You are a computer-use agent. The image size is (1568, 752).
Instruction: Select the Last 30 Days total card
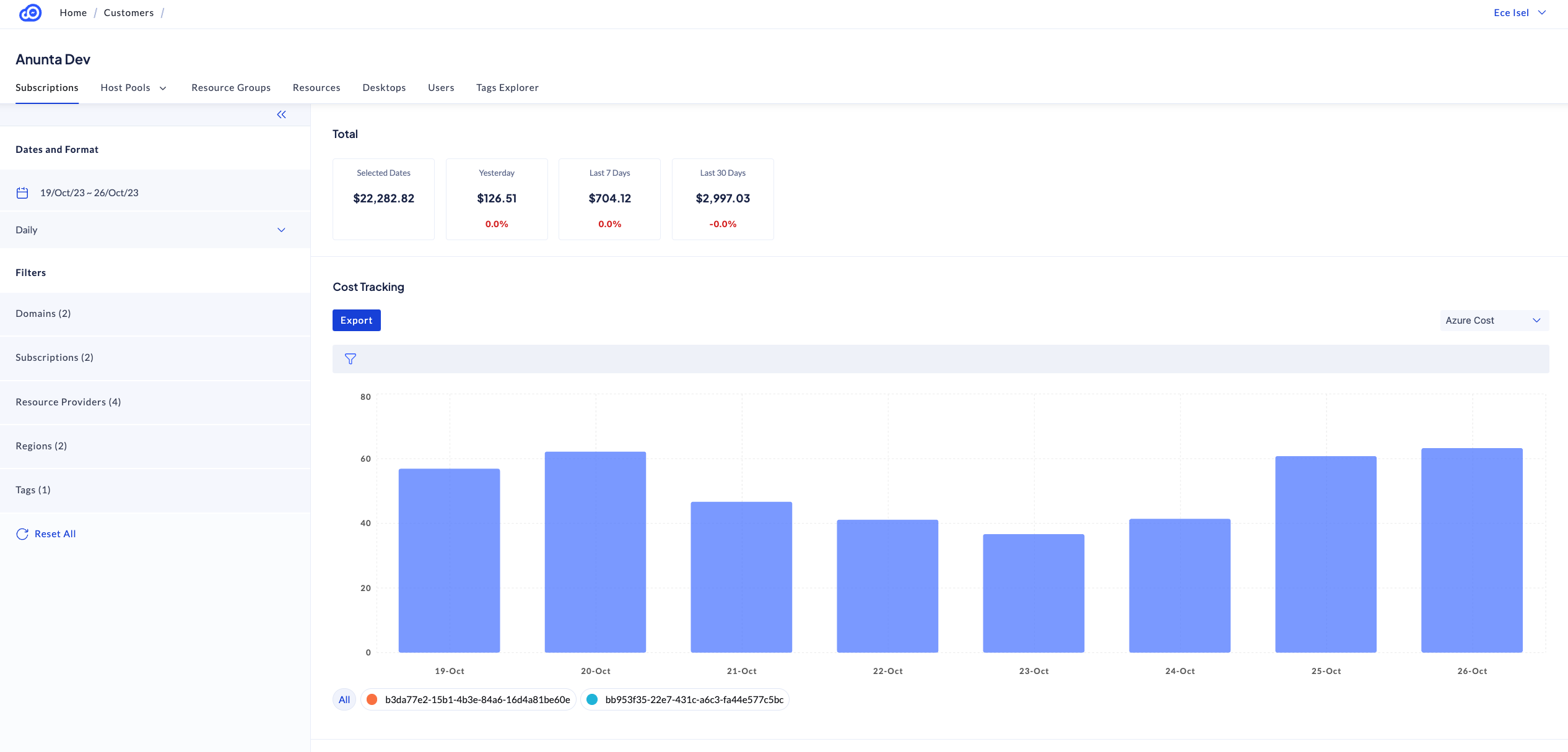(x=723, y=199)
